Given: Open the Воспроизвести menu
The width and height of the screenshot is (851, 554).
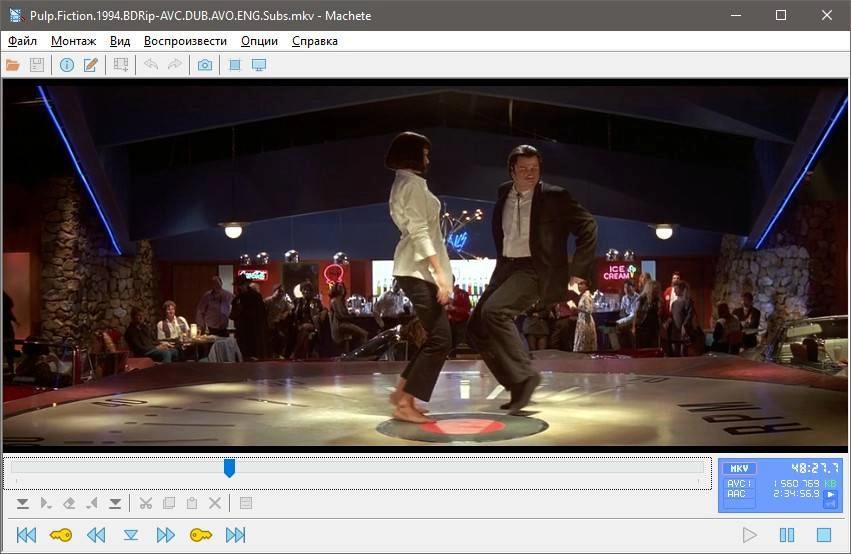Looking at the screenshot, I should [x=185, y=41].
